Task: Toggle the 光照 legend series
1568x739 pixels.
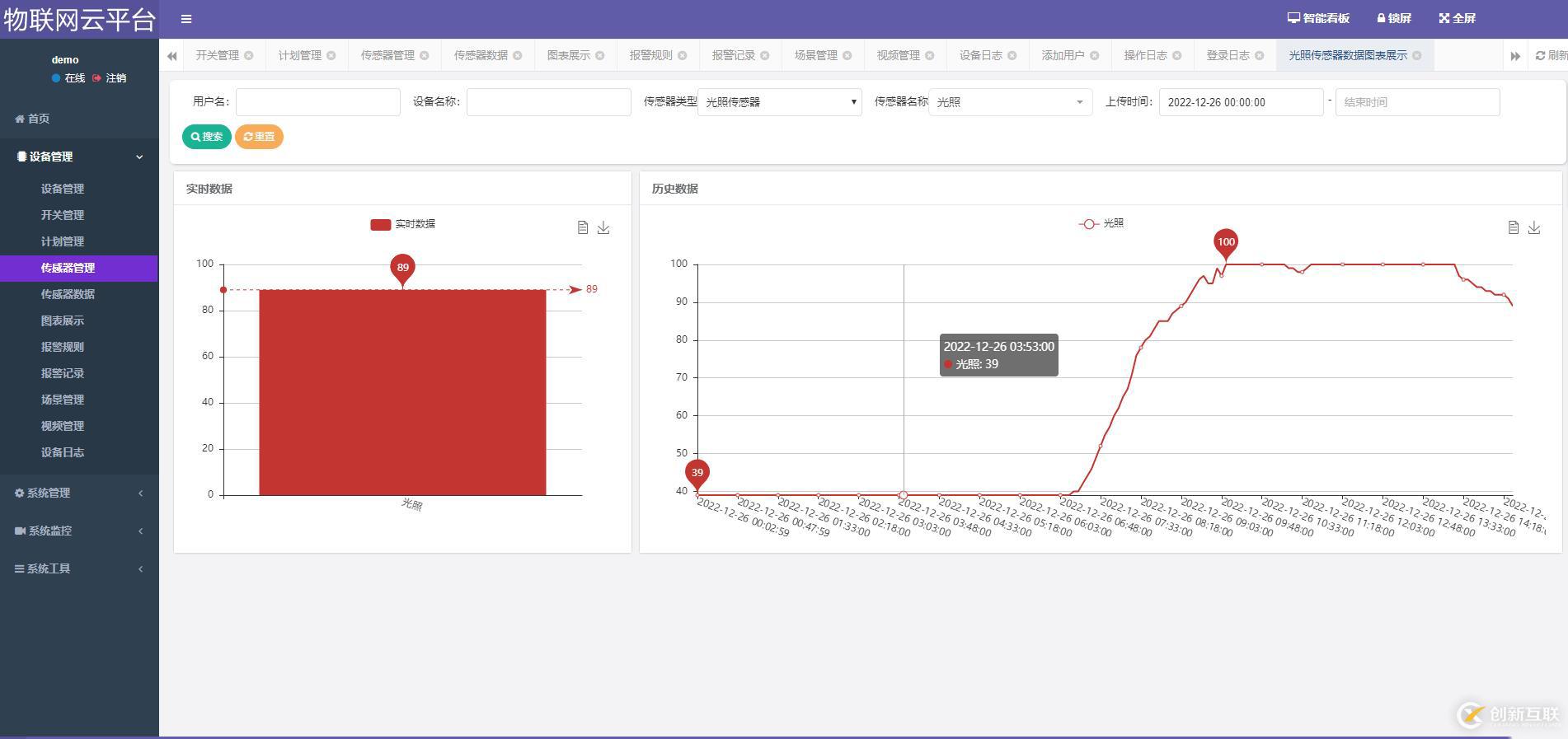Action: pyautogui.click(x=1101, y=223)
